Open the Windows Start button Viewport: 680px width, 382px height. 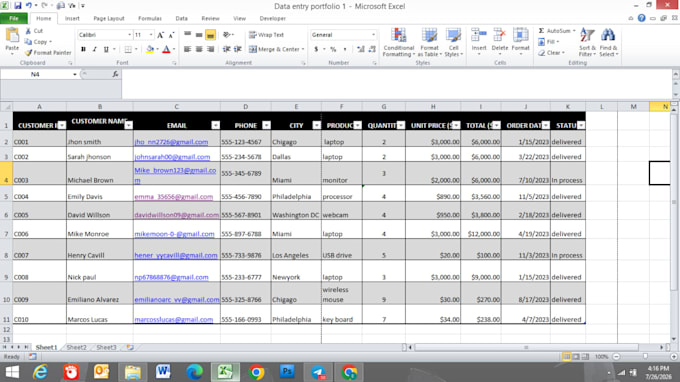point(12,372)
